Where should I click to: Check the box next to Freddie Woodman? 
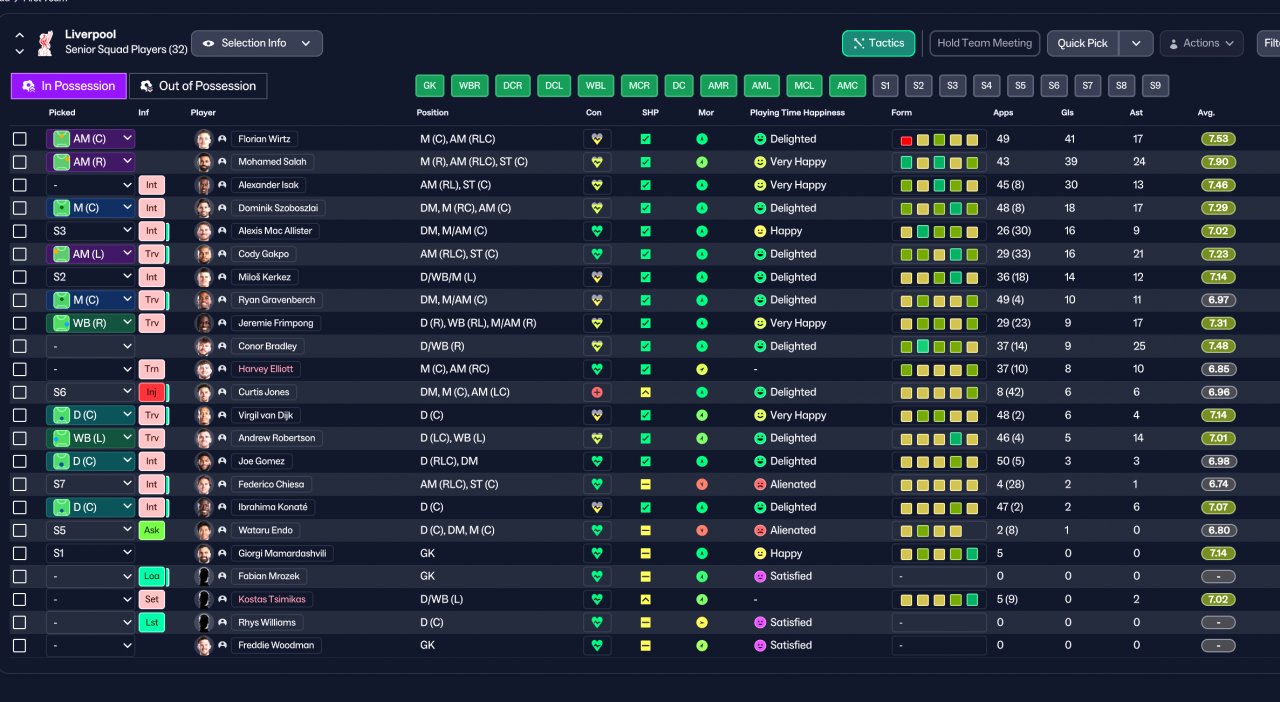click(x=20, y=645)
